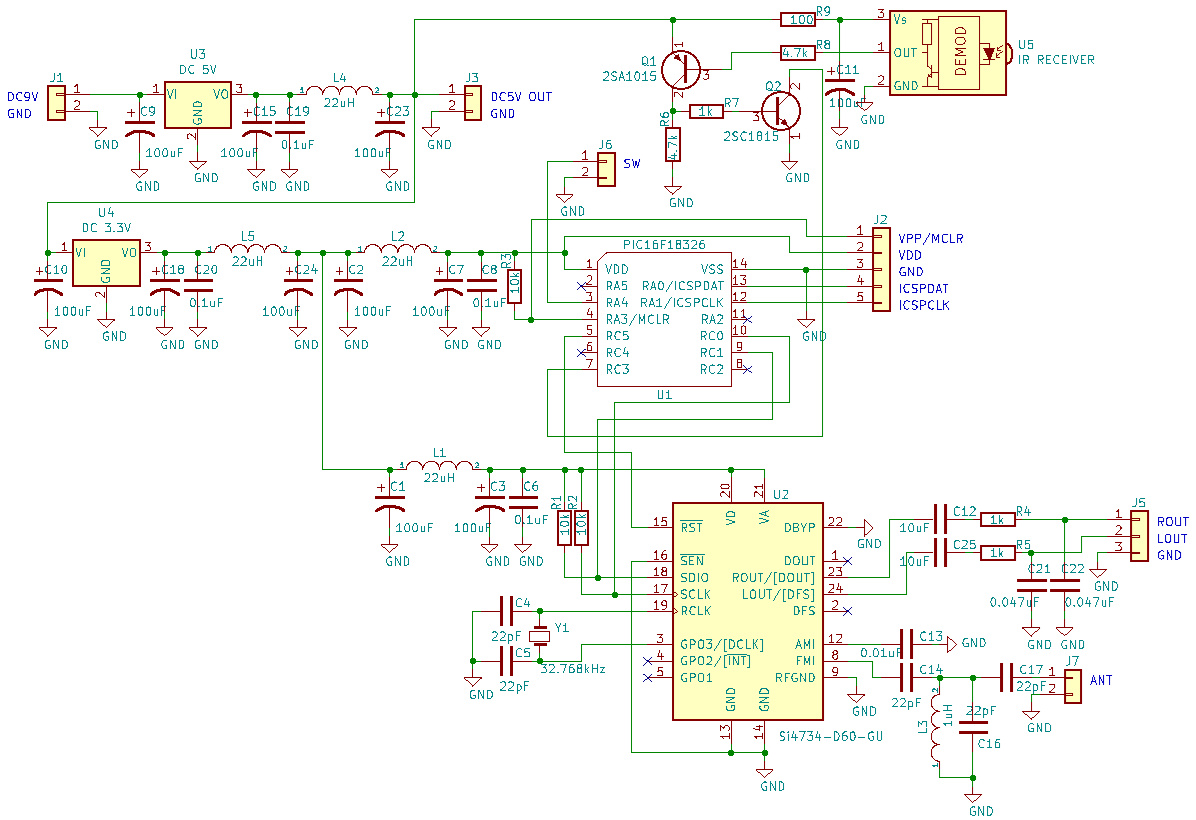Screen dimensions: 1196x820
Task: Select the L4 22uH inductor coil
Action: coord(340,92)
